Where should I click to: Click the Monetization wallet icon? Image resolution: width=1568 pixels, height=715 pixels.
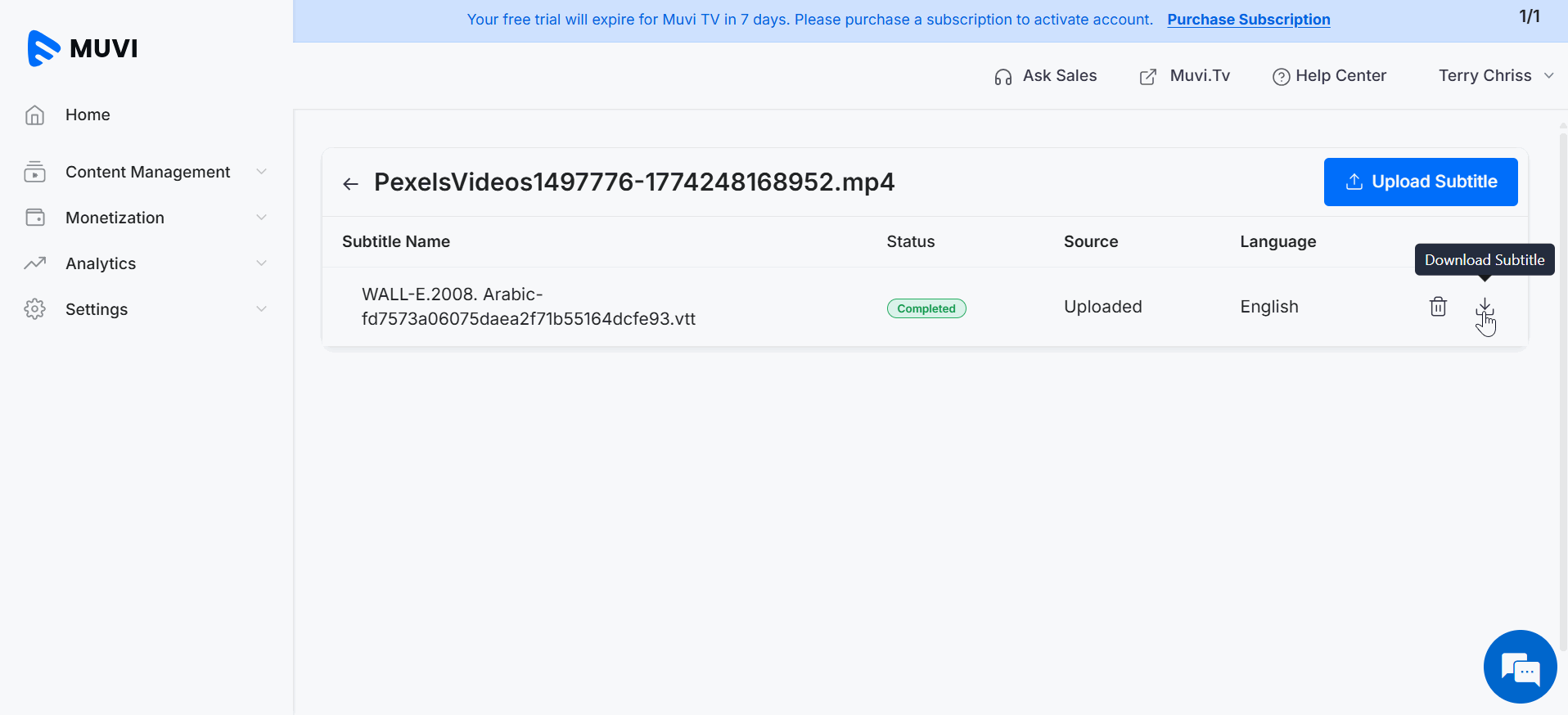point(35,218)
